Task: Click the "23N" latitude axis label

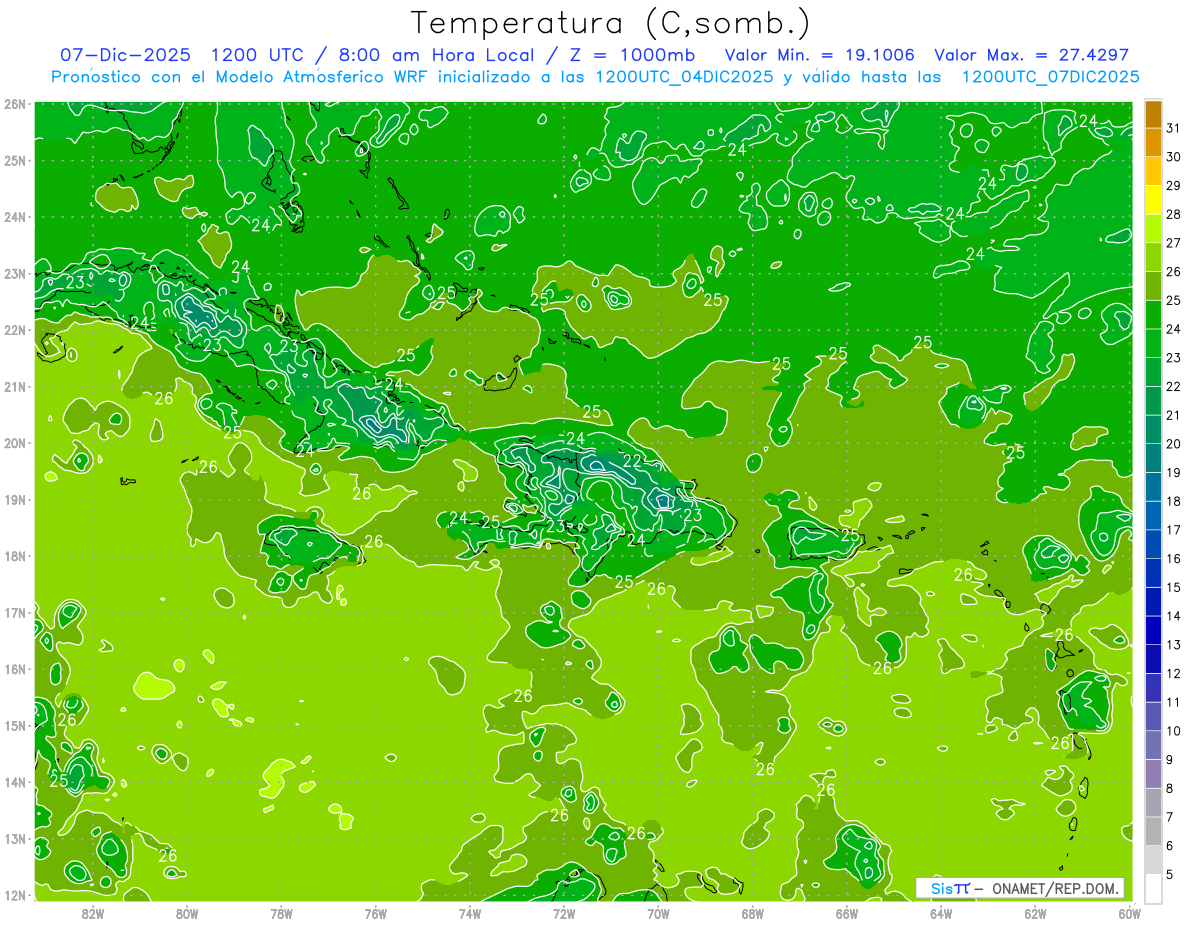Action: tap(15, 273)
